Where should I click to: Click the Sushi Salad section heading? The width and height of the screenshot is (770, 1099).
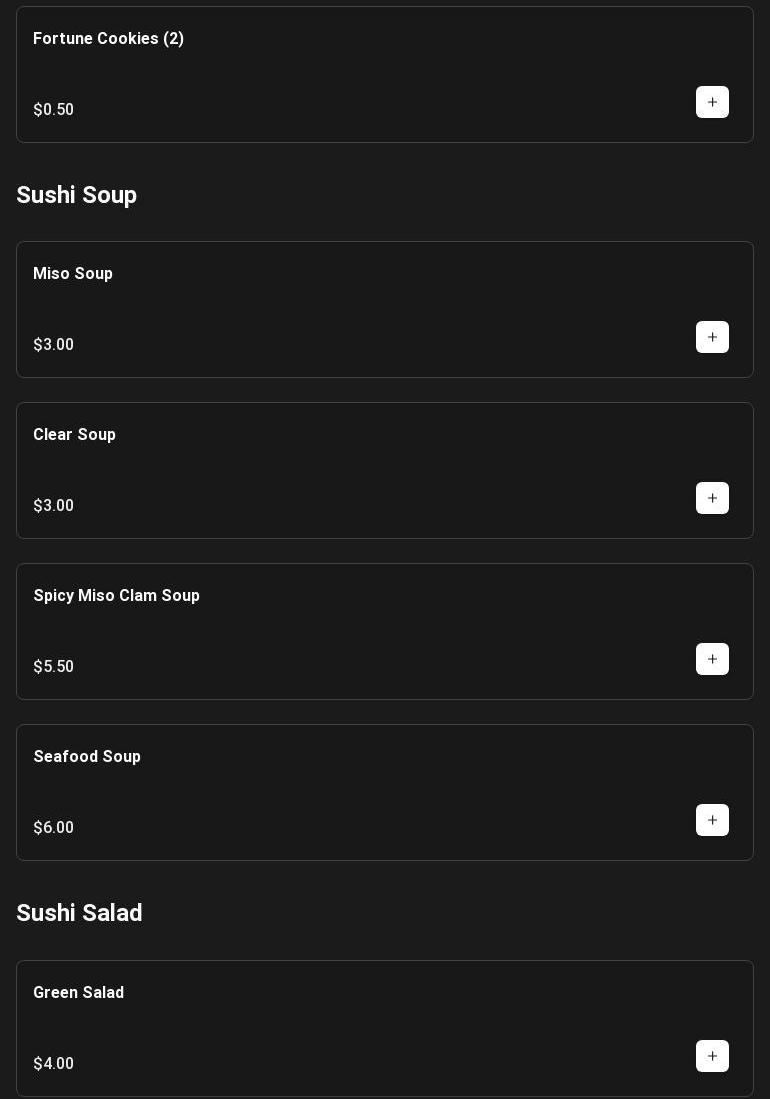pos(79,913)
